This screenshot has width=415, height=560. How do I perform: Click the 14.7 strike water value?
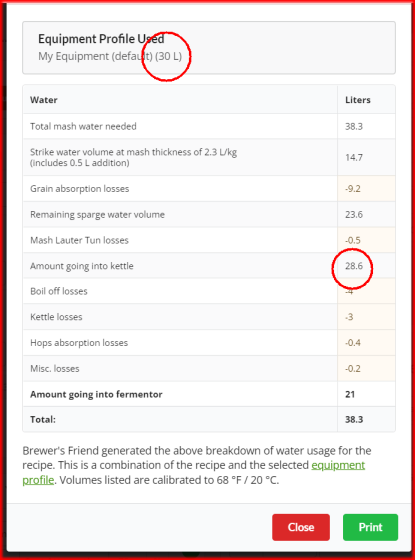(354, 158)
